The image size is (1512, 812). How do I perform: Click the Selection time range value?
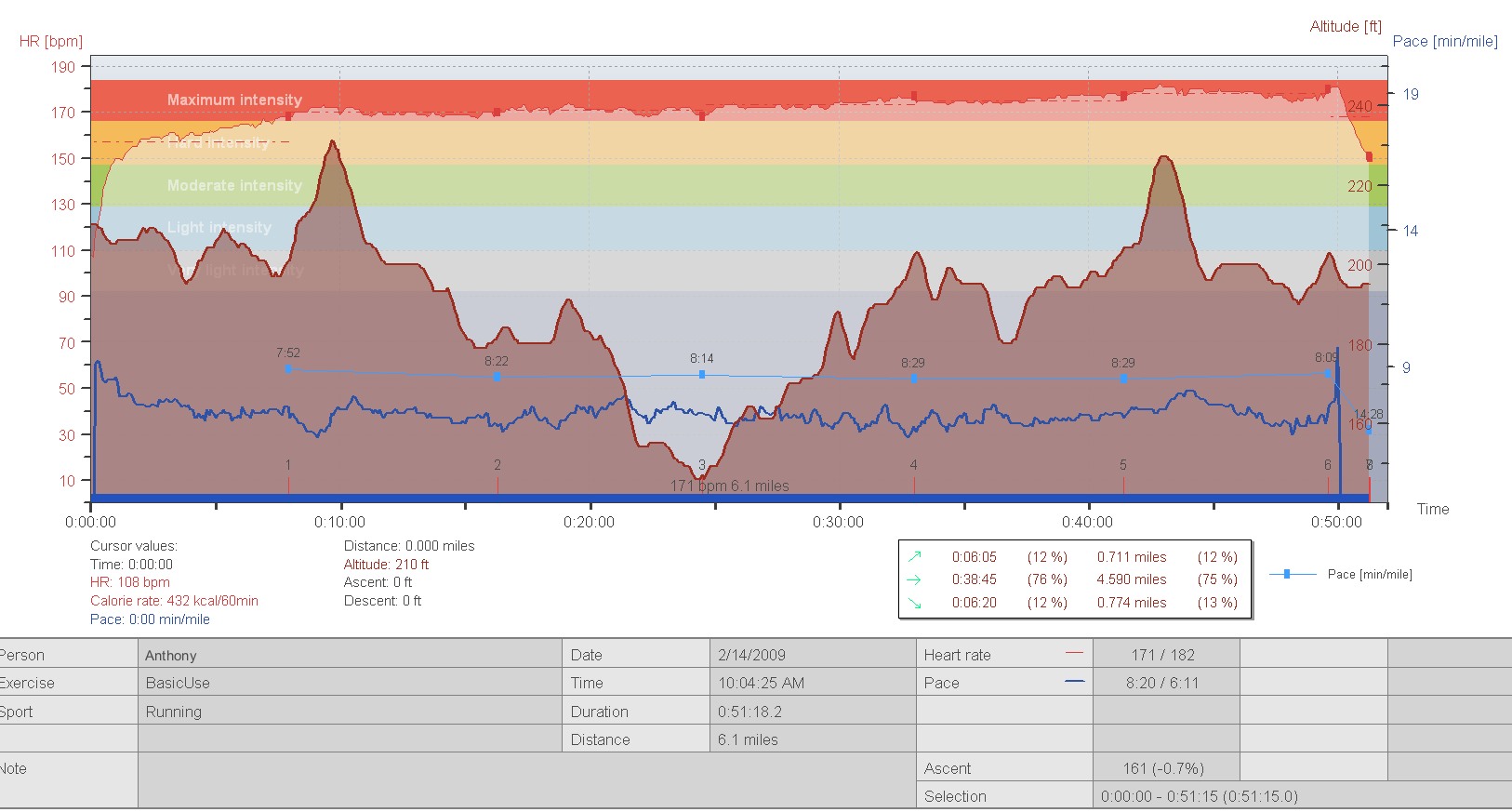[1199, 796]
